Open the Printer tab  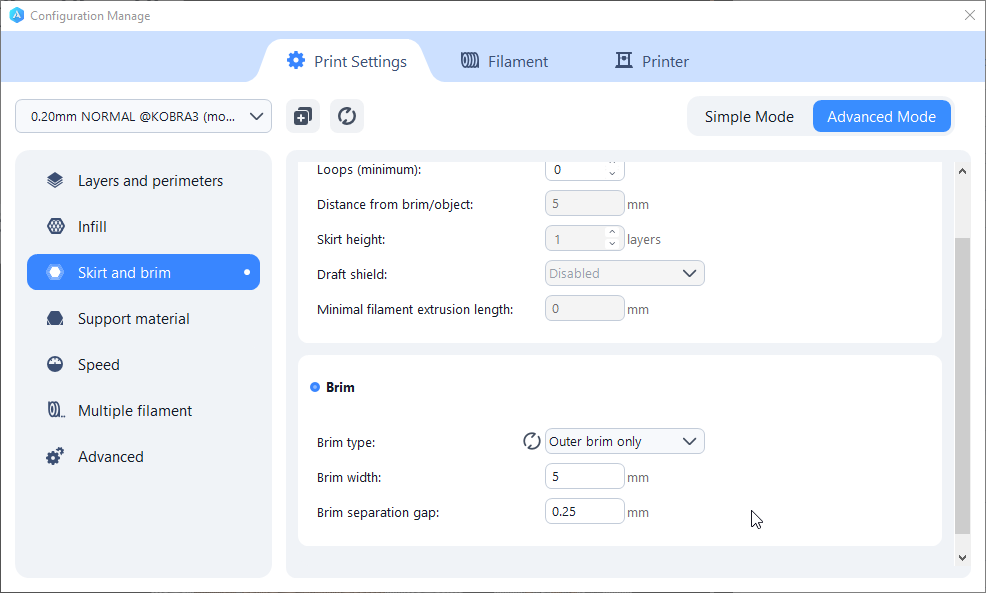click(652, 61)
